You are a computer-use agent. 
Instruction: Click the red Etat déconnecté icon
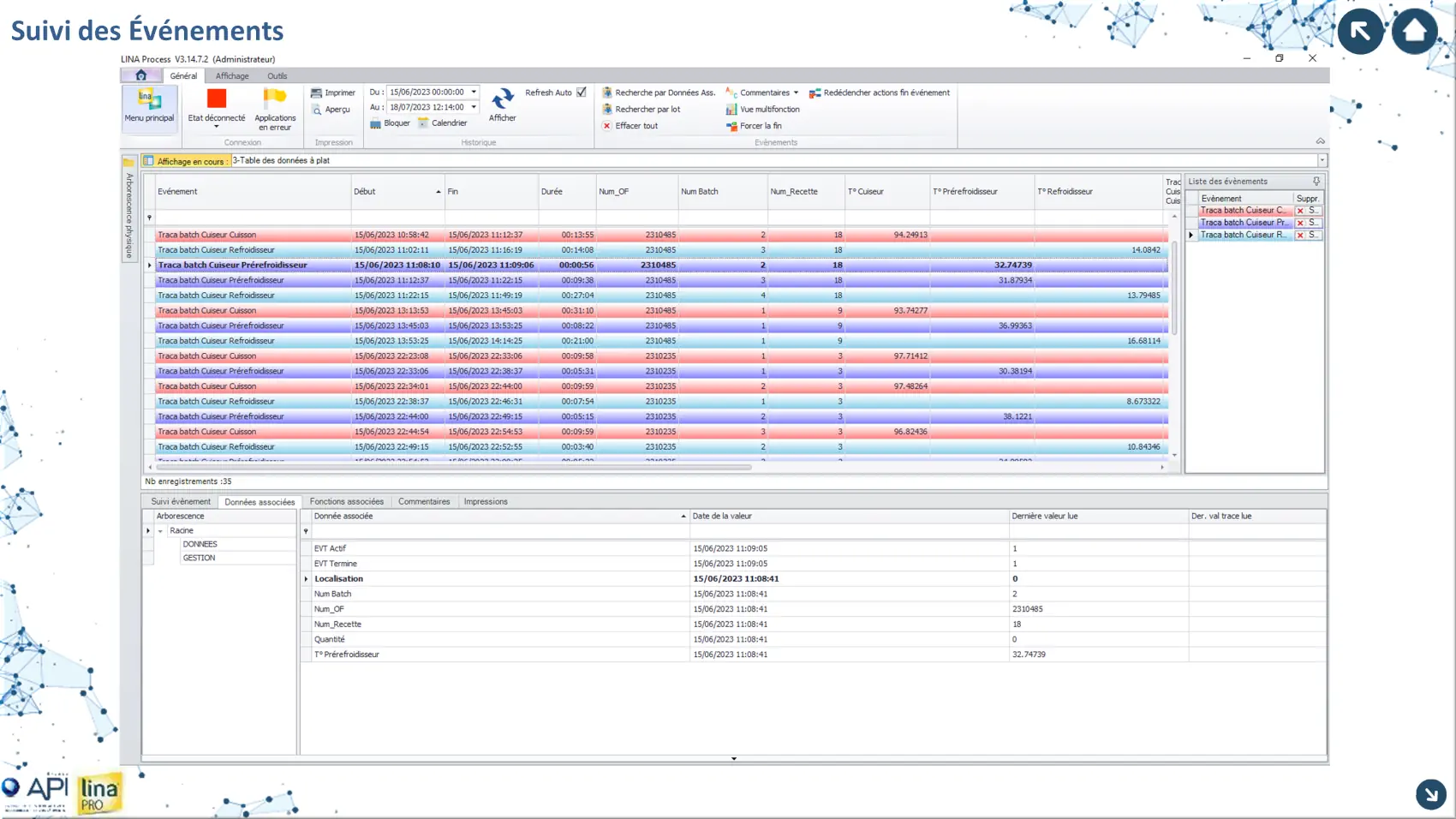point(217,99)
